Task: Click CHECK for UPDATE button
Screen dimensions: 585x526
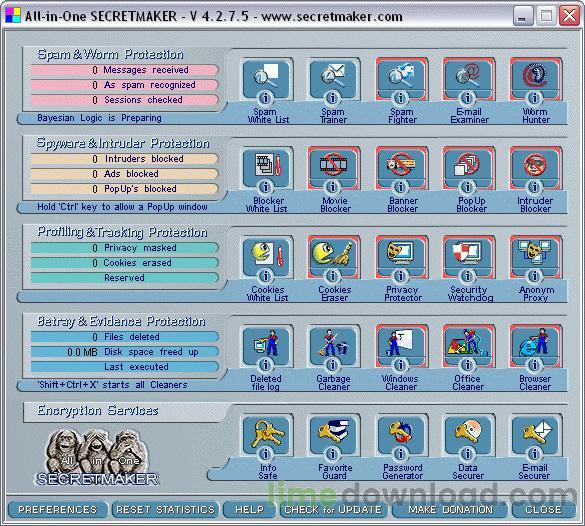Action: tap(333, 510)
